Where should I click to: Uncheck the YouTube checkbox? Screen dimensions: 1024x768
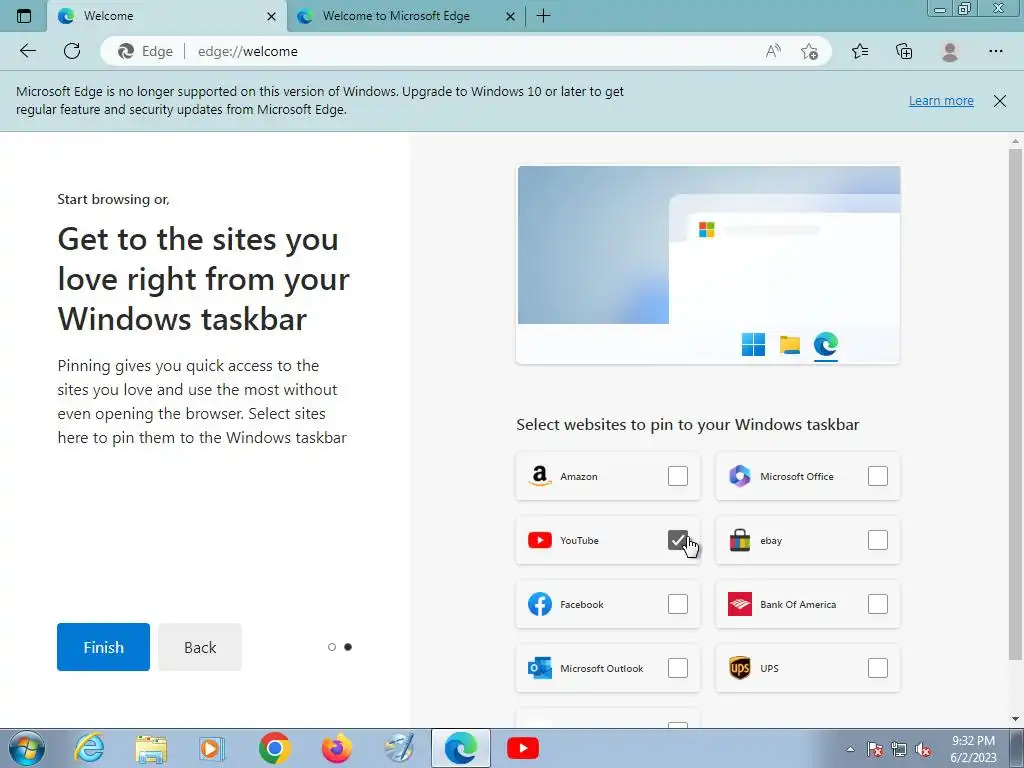(678, 540)
